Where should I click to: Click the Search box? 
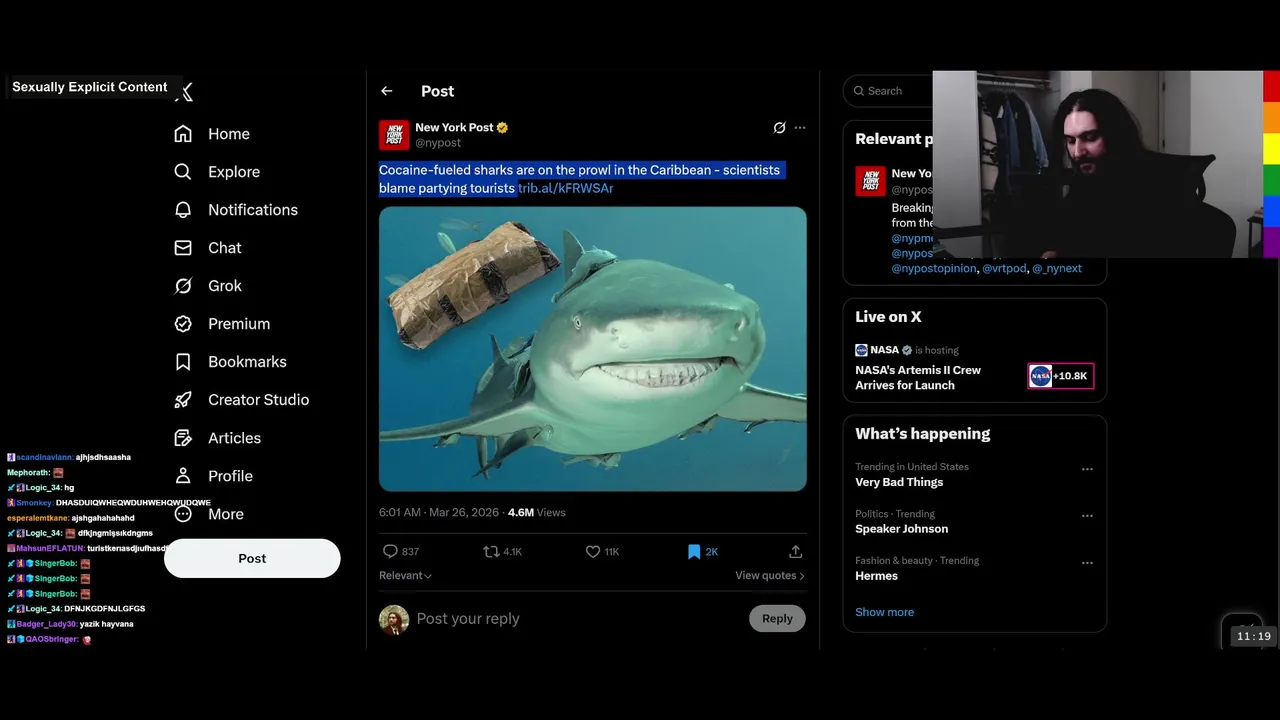coord(889,91)
